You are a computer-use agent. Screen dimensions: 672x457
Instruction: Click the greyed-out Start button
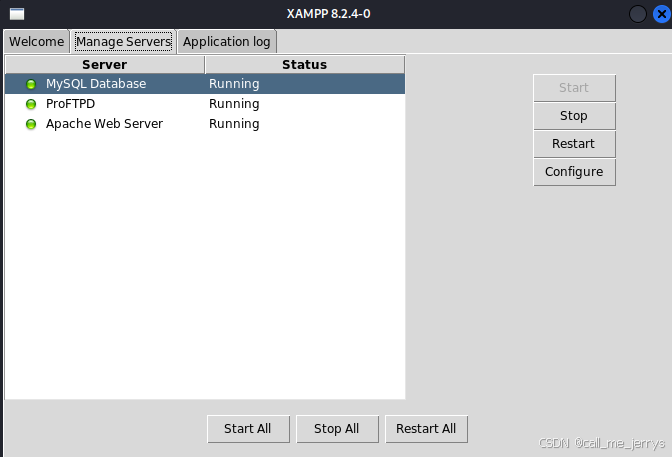(574, 88)
